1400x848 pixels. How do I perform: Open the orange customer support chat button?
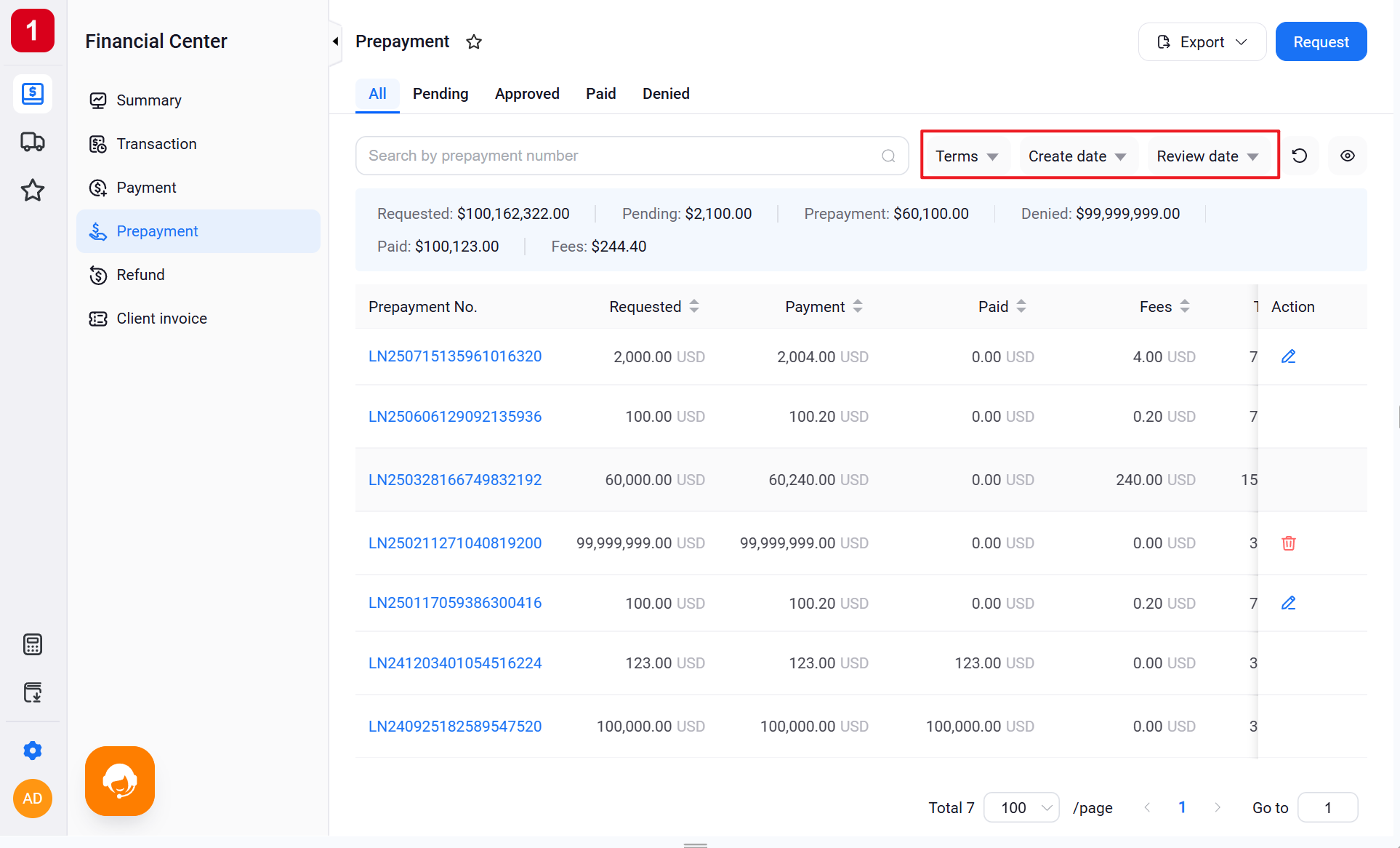click(x=120, y=781)
